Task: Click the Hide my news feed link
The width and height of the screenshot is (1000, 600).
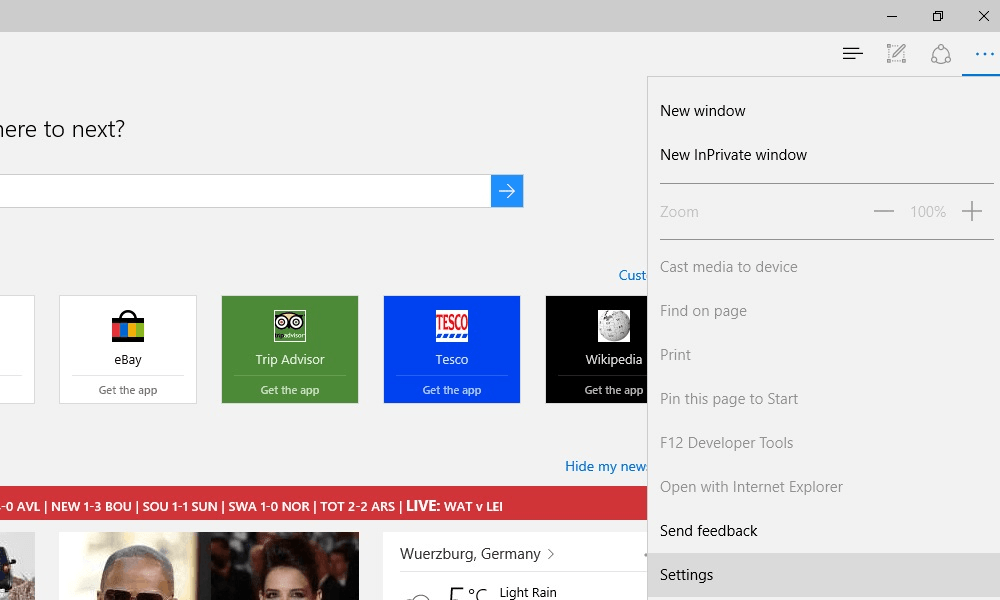Action: [606, 466]
